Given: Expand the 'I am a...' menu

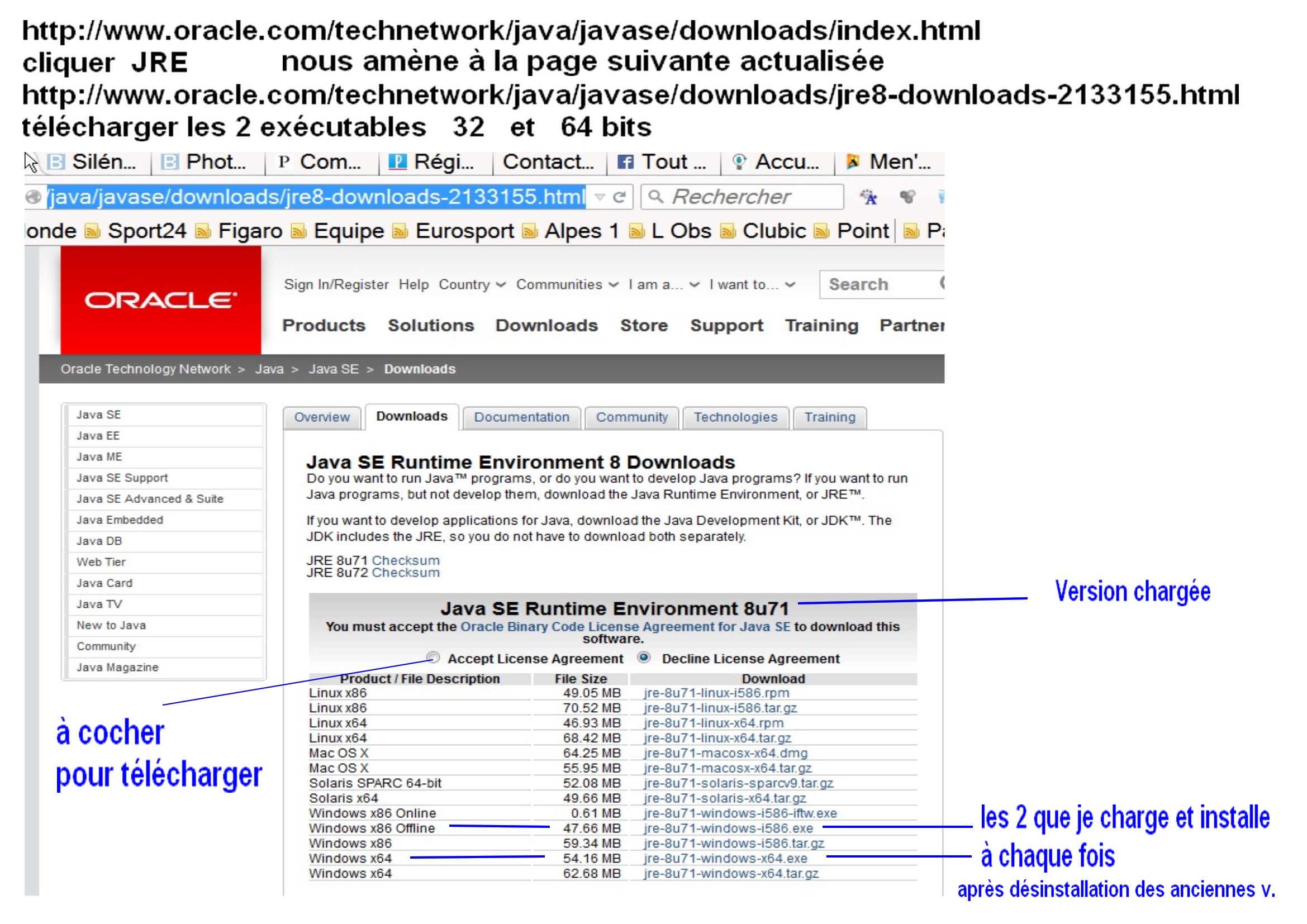Looking at the screenshot, I should (x=664, y=284).
